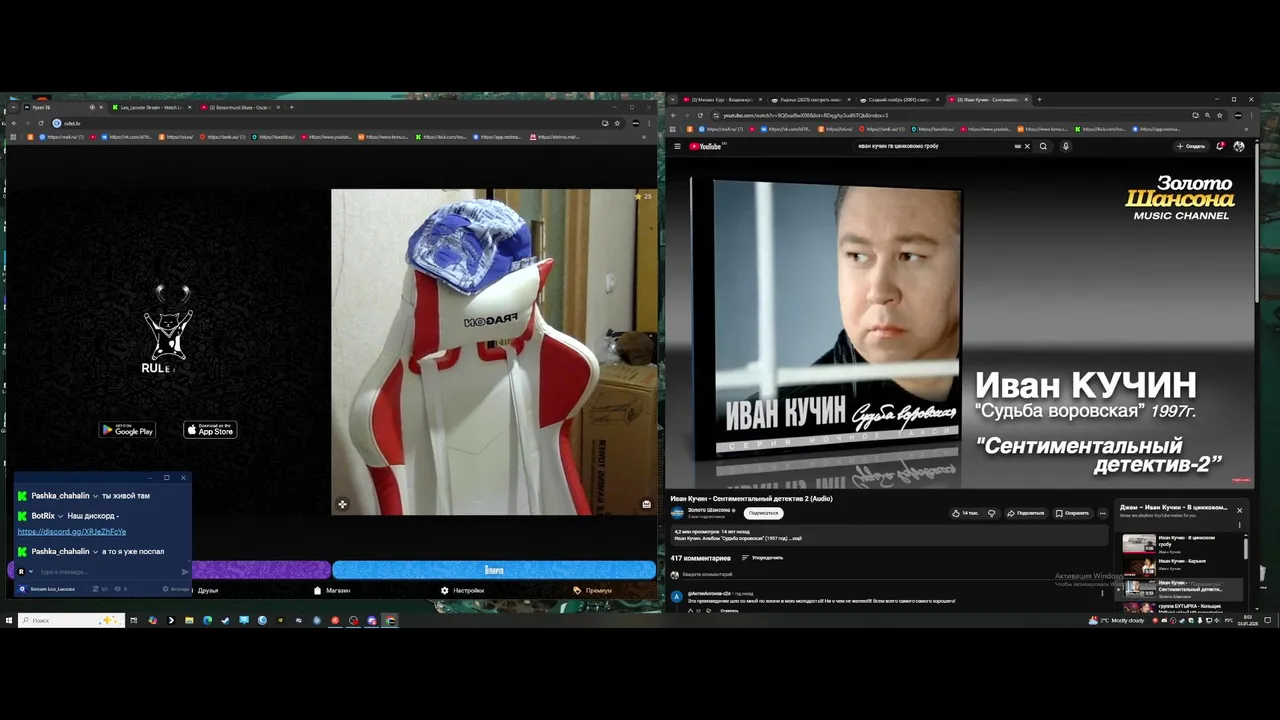Screen dimensions: 1280x720
Task: Select playlist video В цинковом гробу
Action: point(1180,544)
